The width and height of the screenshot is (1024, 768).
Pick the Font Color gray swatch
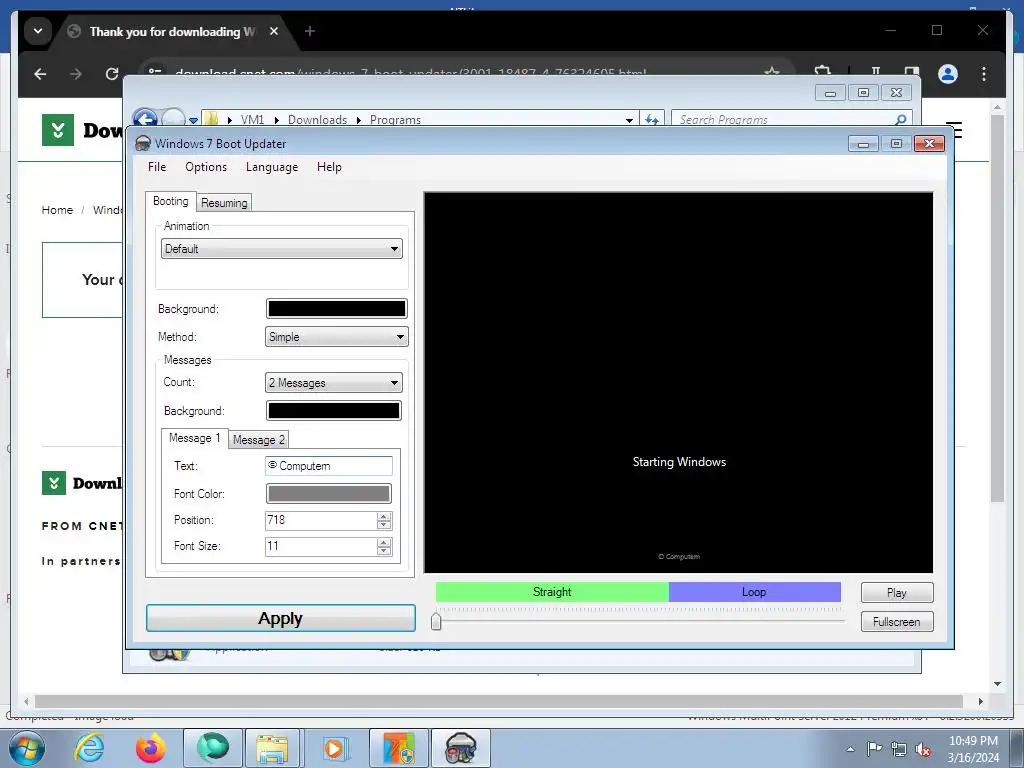[328, 494]
